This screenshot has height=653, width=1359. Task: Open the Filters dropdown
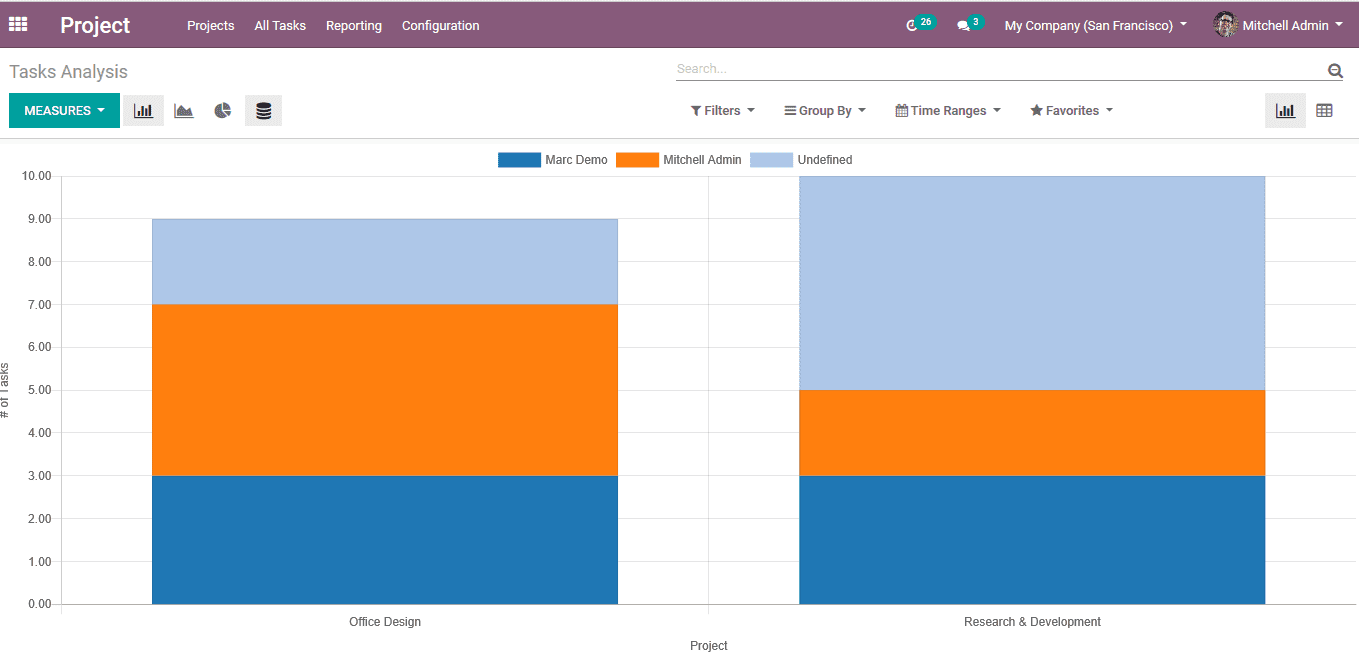pos(723,110)
